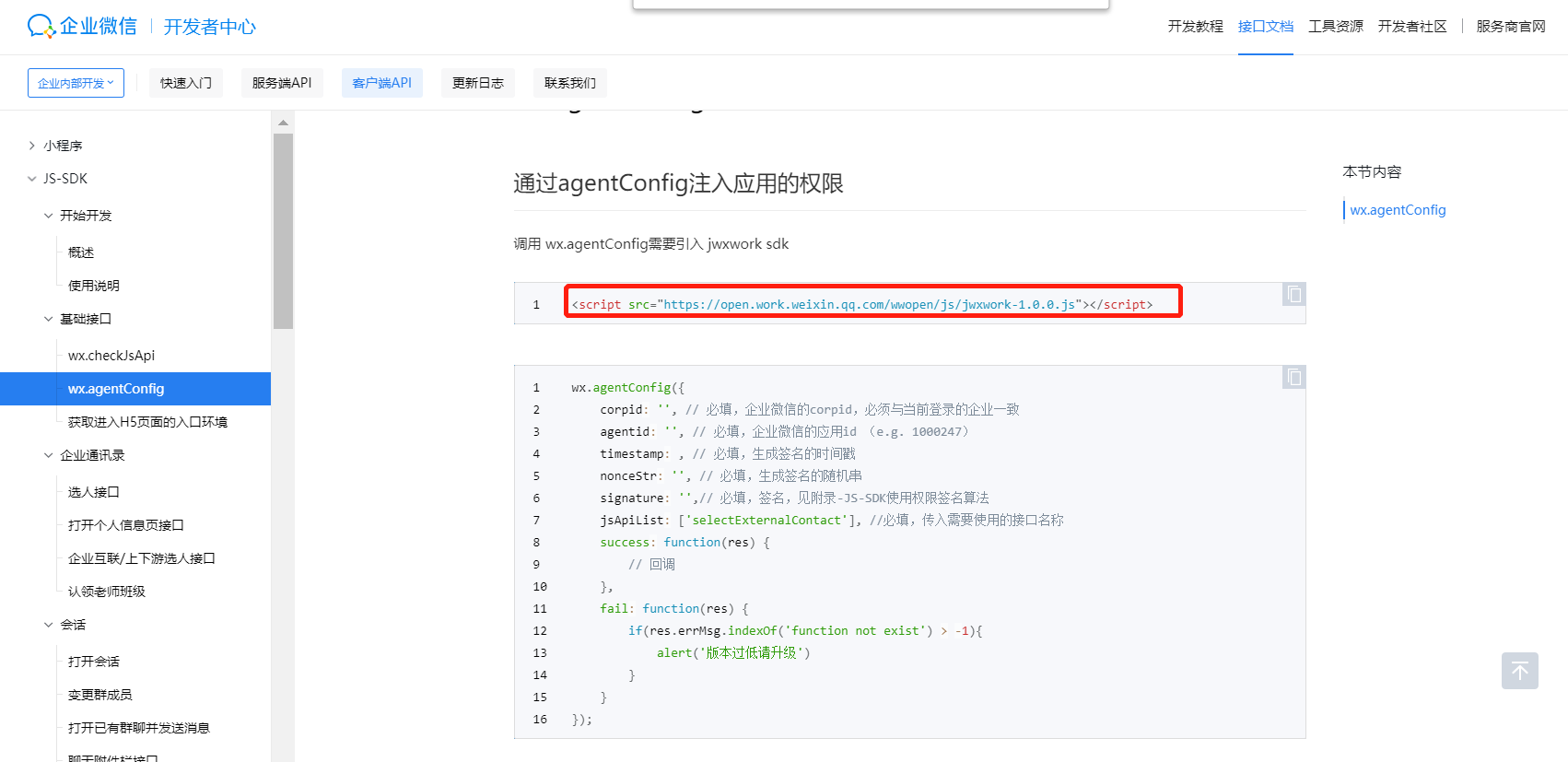Jump to wx.agentConfig in 本节内容
The height and width of the screenshot is (762, 1568).
pyautogui.click(x=1398, y=210)
